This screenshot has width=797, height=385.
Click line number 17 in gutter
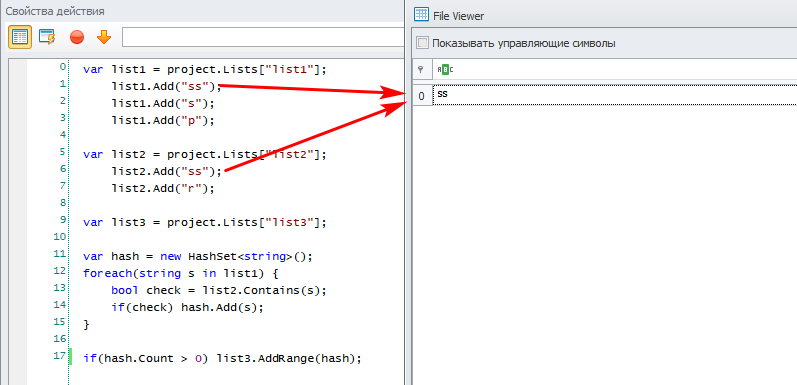coord(59,356)
